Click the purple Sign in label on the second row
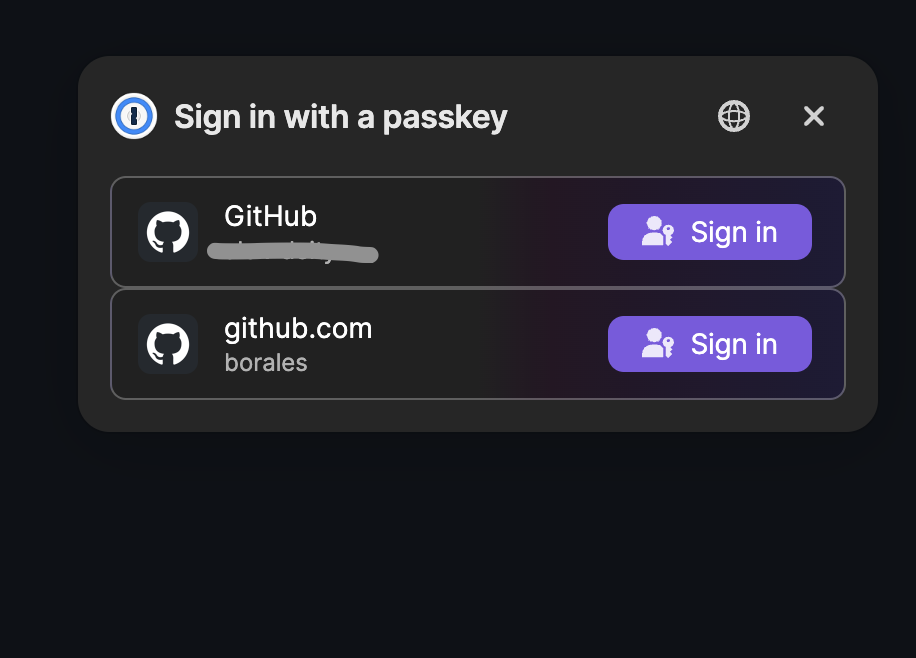The height and width of the screenshot is (658, 916). point(734,344)
